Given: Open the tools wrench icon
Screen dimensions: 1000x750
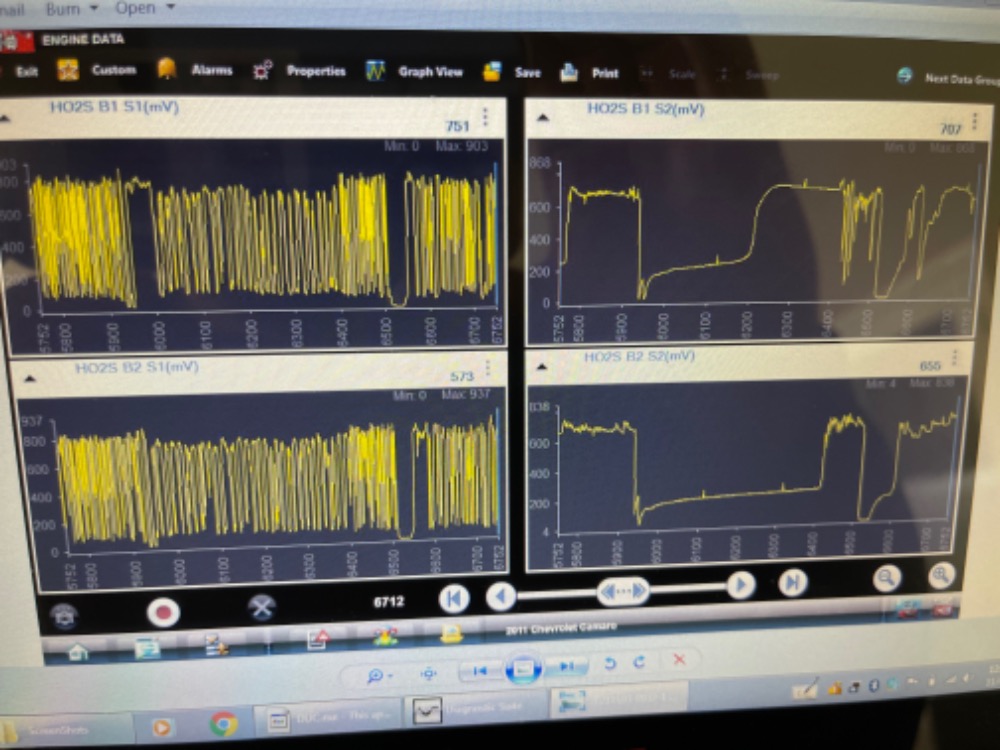Looking at the screenshot, I should (261, 607).
